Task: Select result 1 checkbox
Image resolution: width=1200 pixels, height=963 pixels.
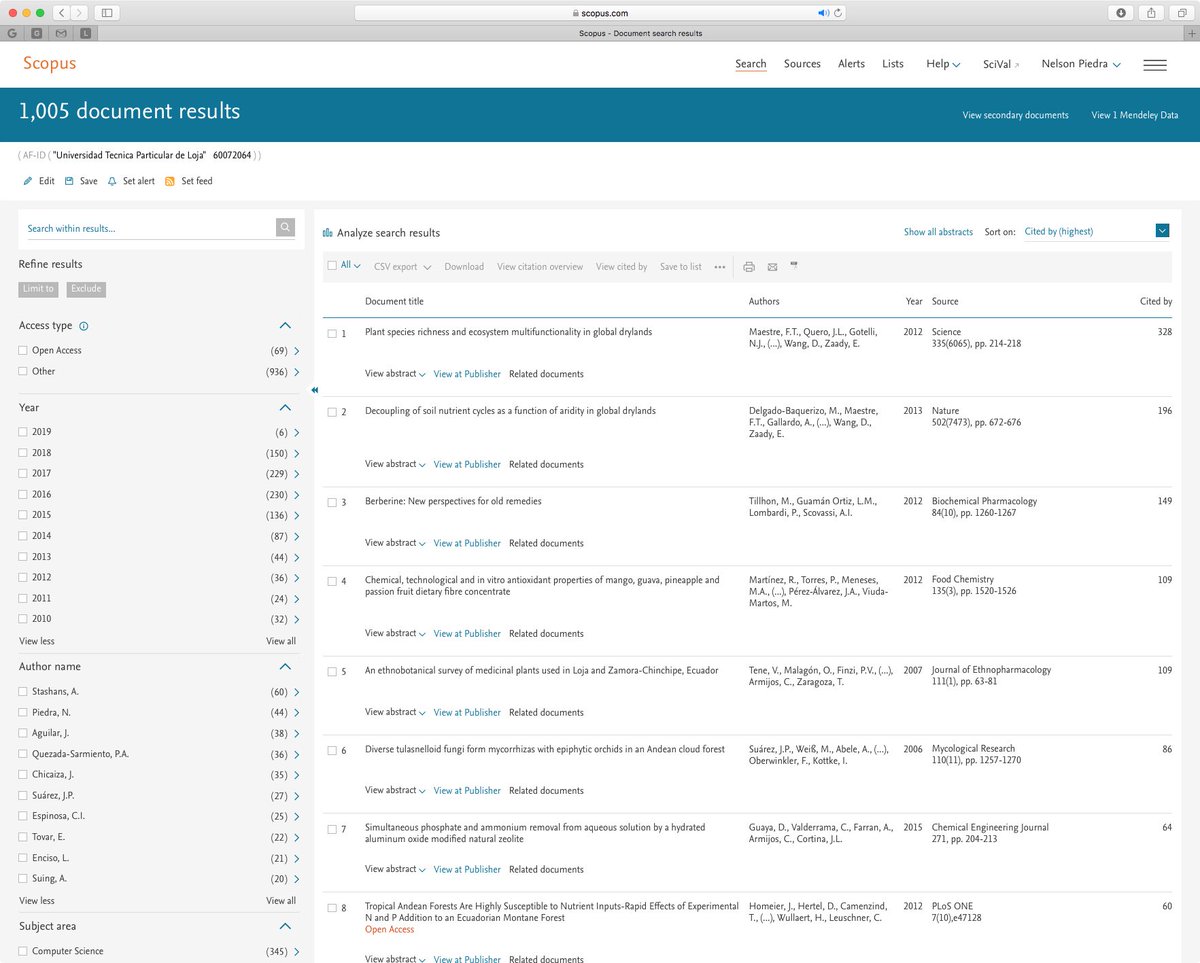Action: pos(332,333)
